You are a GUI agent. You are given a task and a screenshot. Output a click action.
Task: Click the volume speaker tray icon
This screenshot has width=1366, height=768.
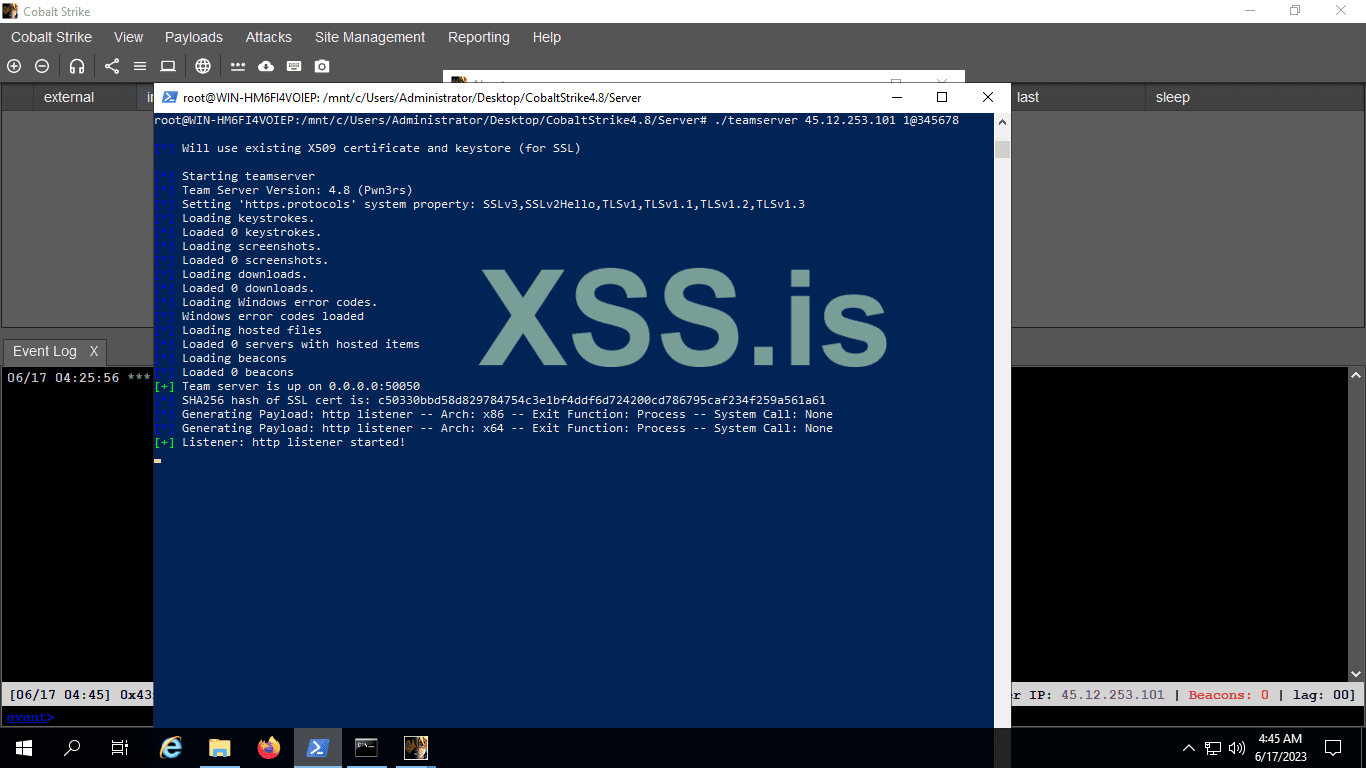(x=1237, y=748)
